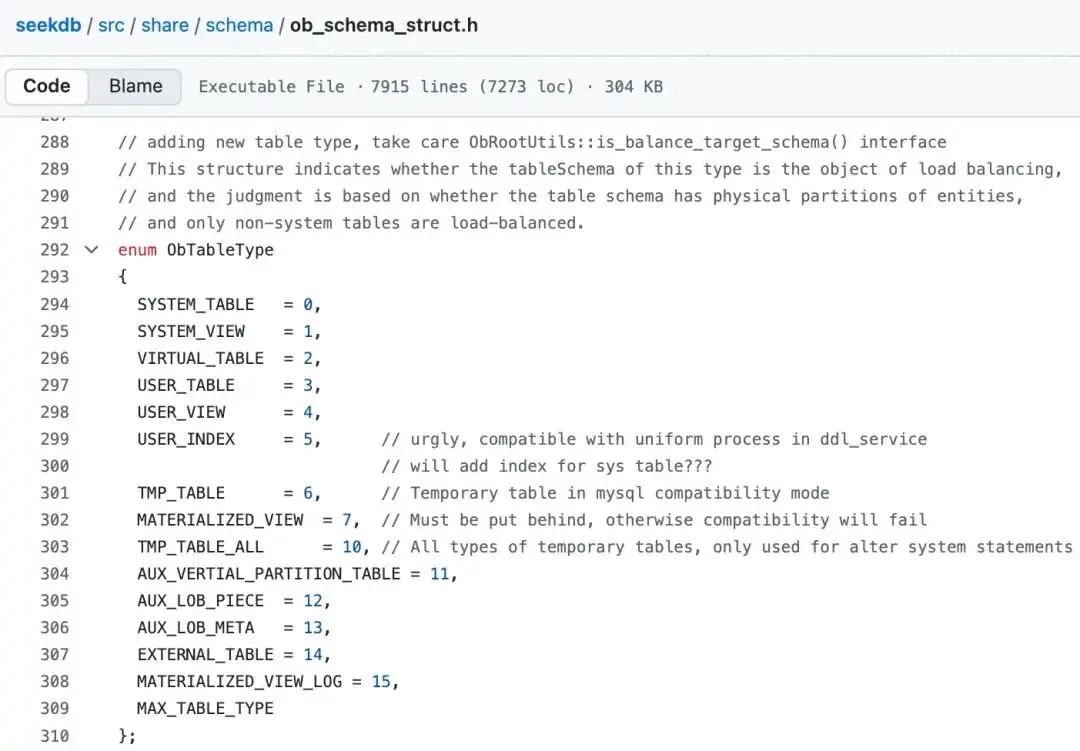
Task: Open the seekdb repository breadcrumb link
Action: (49, 25)
